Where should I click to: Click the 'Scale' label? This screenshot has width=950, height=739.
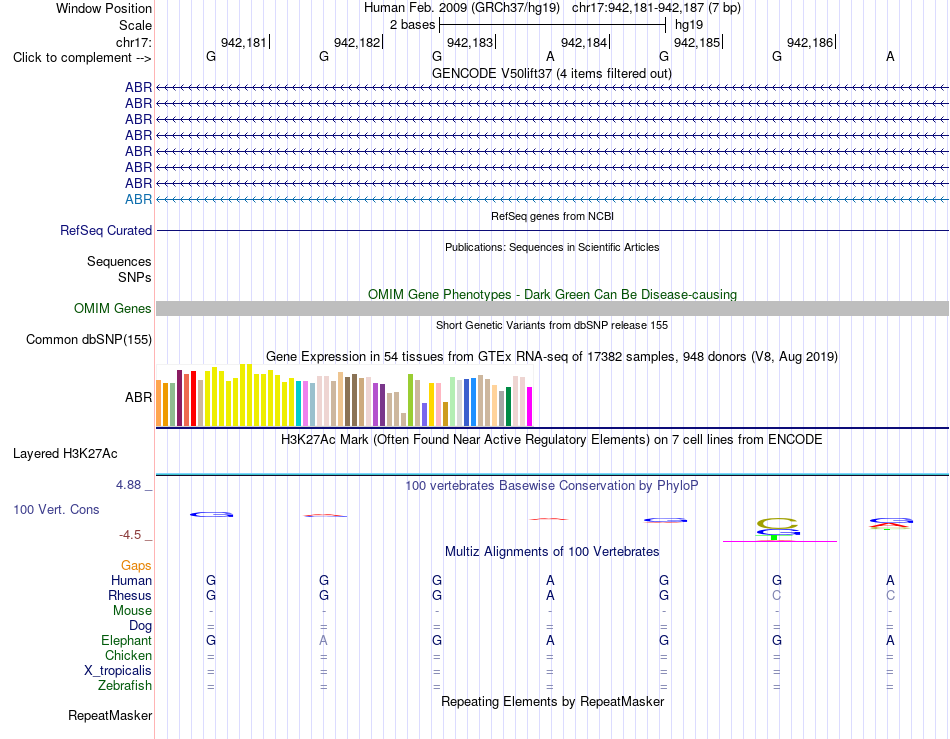coord(136,25)
